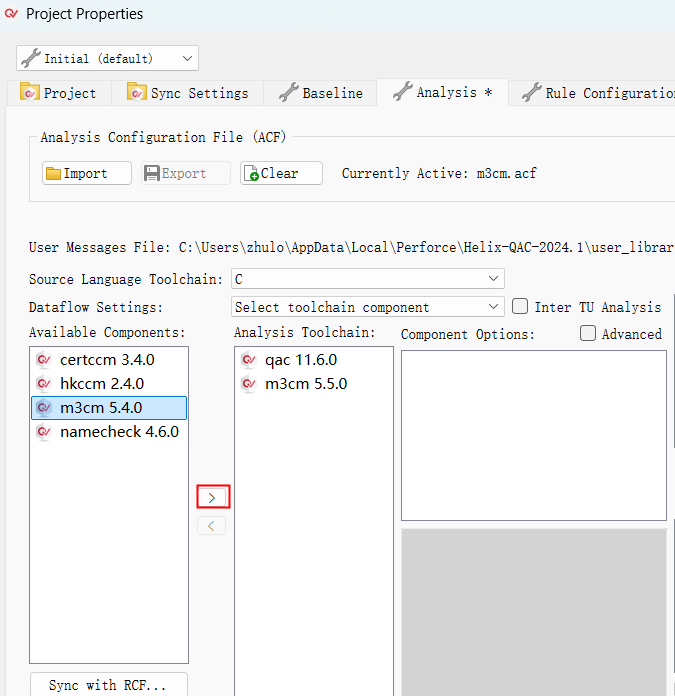Click the namecheck 4.6.0 component icon
The height and width of the screenshot is (696, 675).
[43, 432]
